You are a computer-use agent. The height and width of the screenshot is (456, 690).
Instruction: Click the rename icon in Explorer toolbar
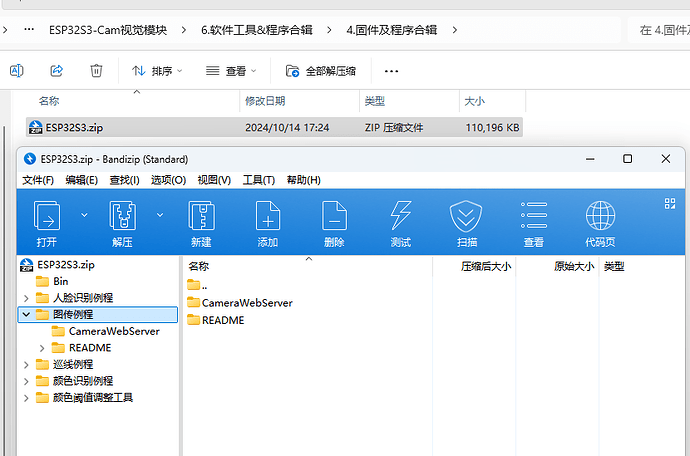[x=17, y=70]
